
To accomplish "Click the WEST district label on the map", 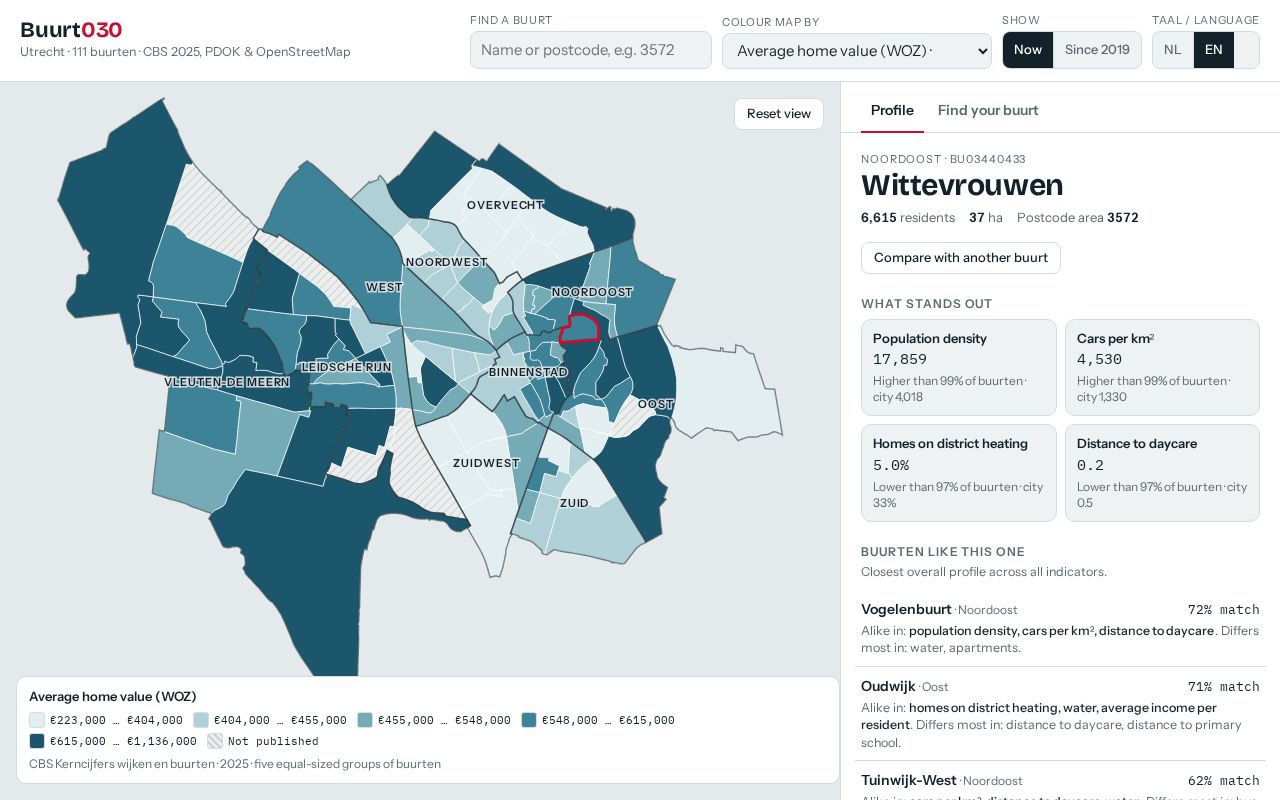I will pyautogui.click(x=384, y=287).
